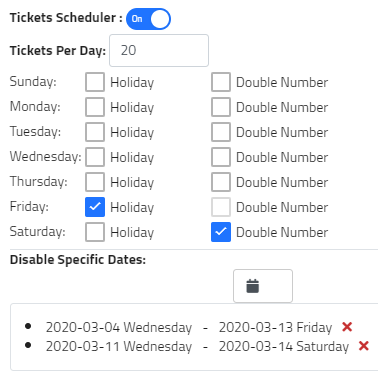Turn off the Tickets Scheduler switch

pos(148,19)
